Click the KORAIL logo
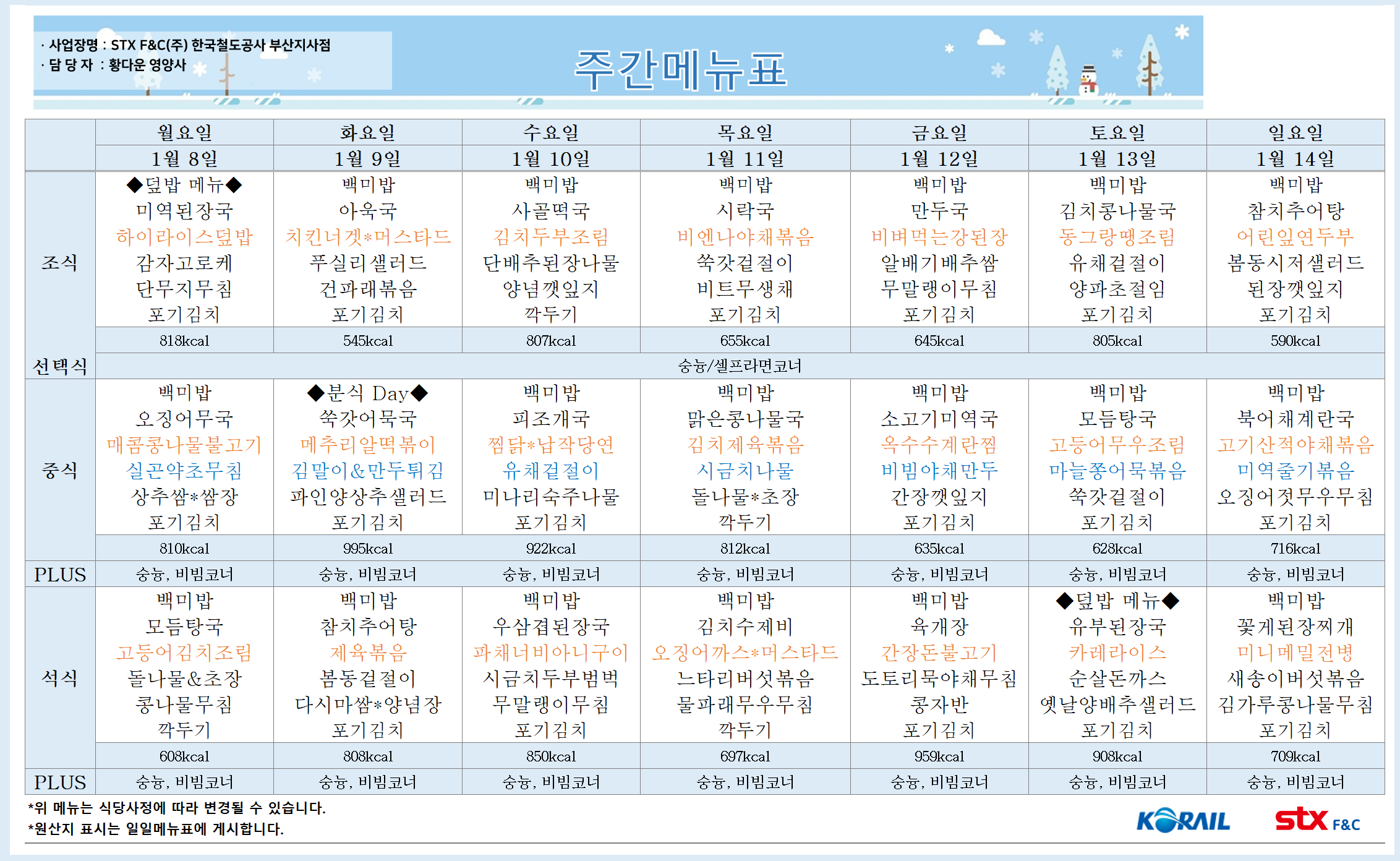This screenshot has height=861, width=1400. click(1182, 821)
